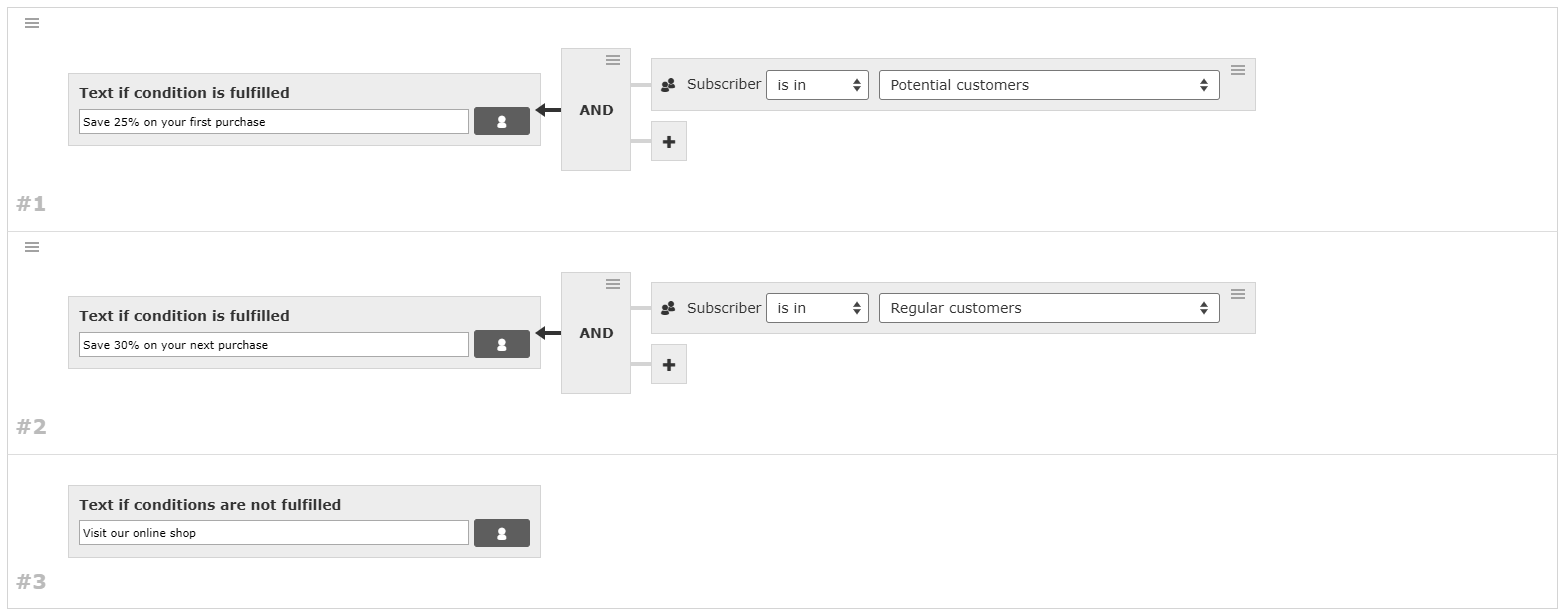
Task: Click the hamburger handle of rule #2
Action: coord(32,247)
